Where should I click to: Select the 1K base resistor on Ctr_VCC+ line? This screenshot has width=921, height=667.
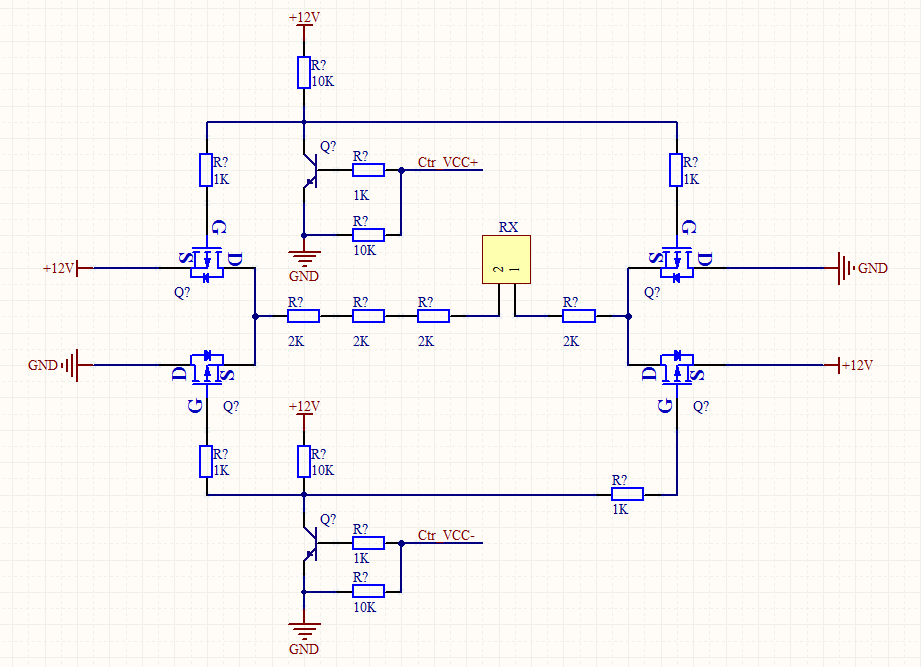click(368, 170)
